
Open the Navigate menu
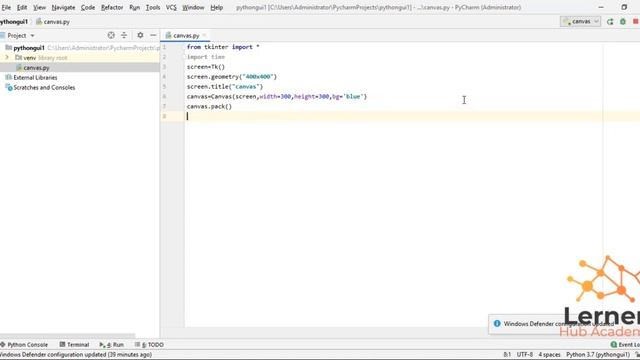(63, 7)
